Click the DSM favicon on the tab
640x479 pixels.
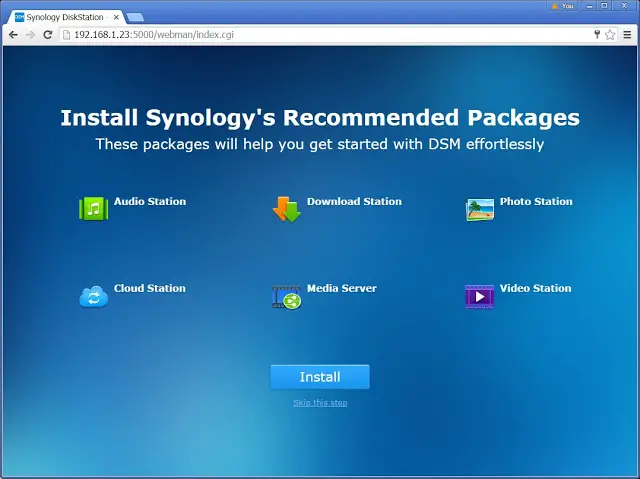(x=19, y=17)
